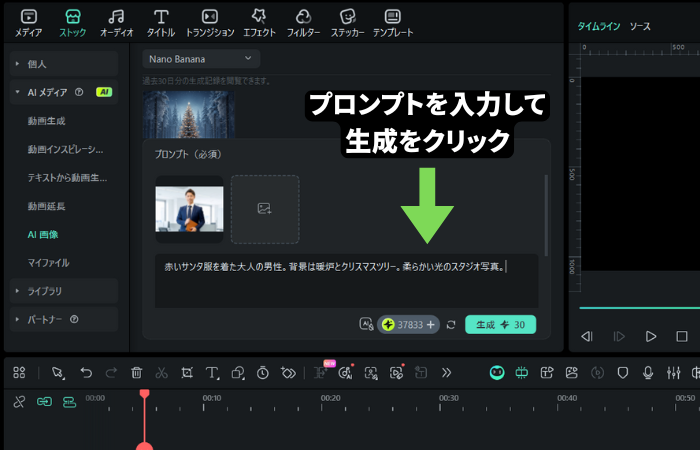
Task: Click the add reference image placeholder
Action: coord(265,209)
